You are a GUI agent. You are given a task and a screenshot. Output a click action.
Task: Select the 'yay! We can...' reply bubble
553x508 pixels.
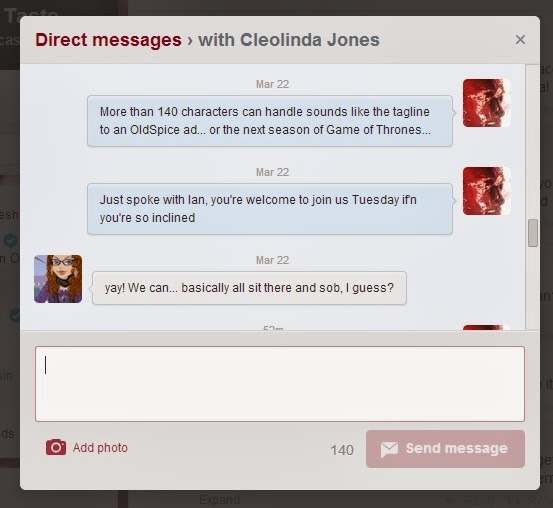pos(249,288)
